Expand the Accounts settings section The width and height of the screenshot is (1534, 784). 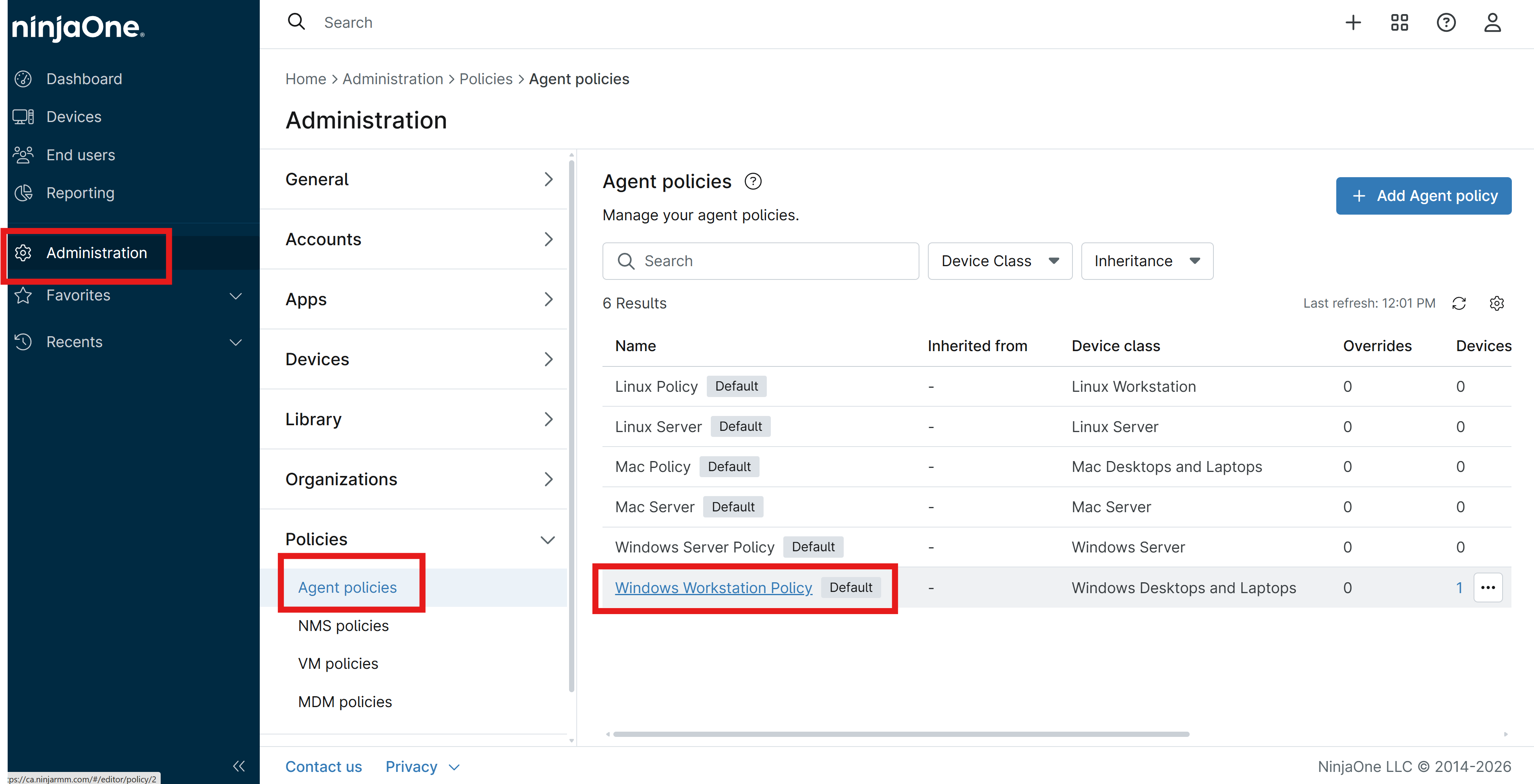(x=413, y=239)
